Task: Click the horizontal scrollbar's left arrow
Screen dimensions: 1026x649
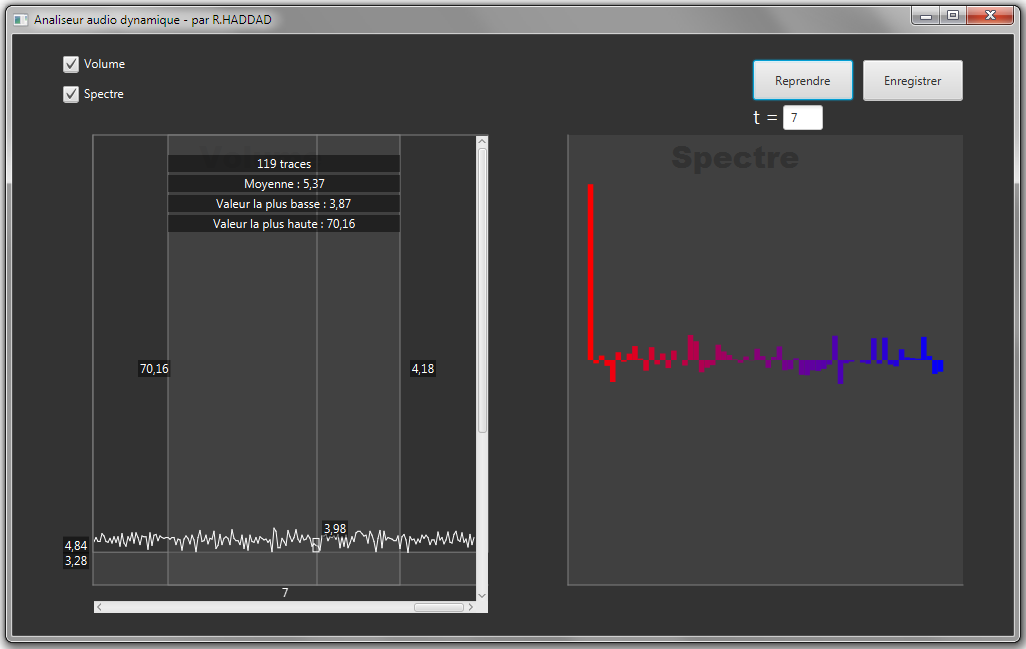Action: pos(99,607)
